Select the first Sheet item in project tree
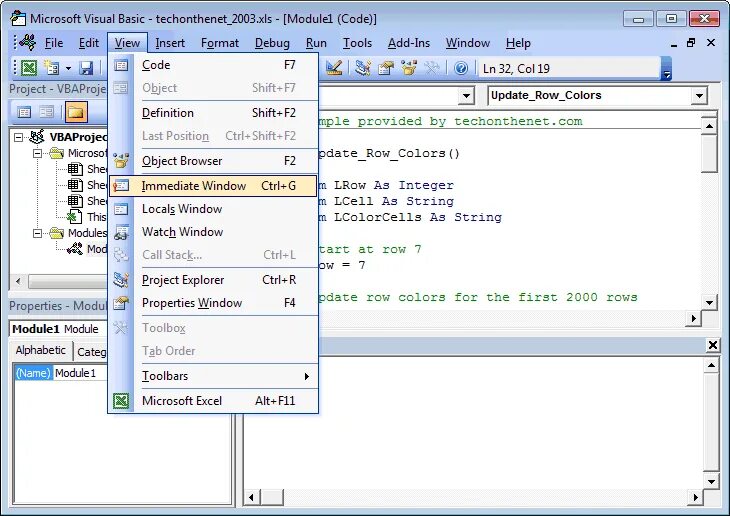 pos(88,169)
